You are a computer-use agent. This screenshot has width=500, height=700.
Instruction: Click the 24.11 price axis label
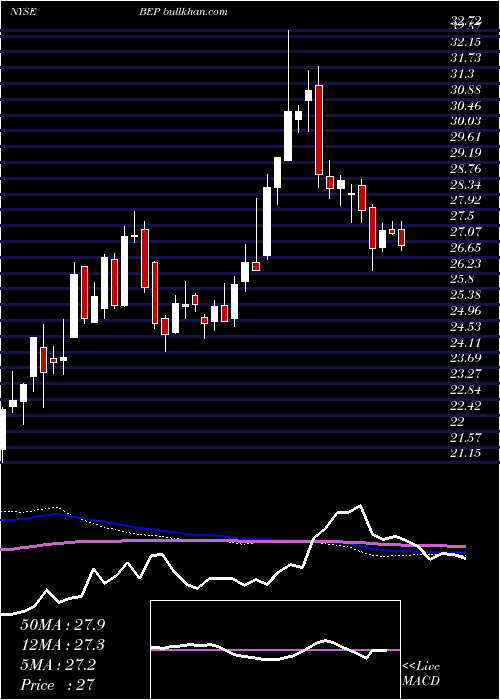tap(466, 343)
